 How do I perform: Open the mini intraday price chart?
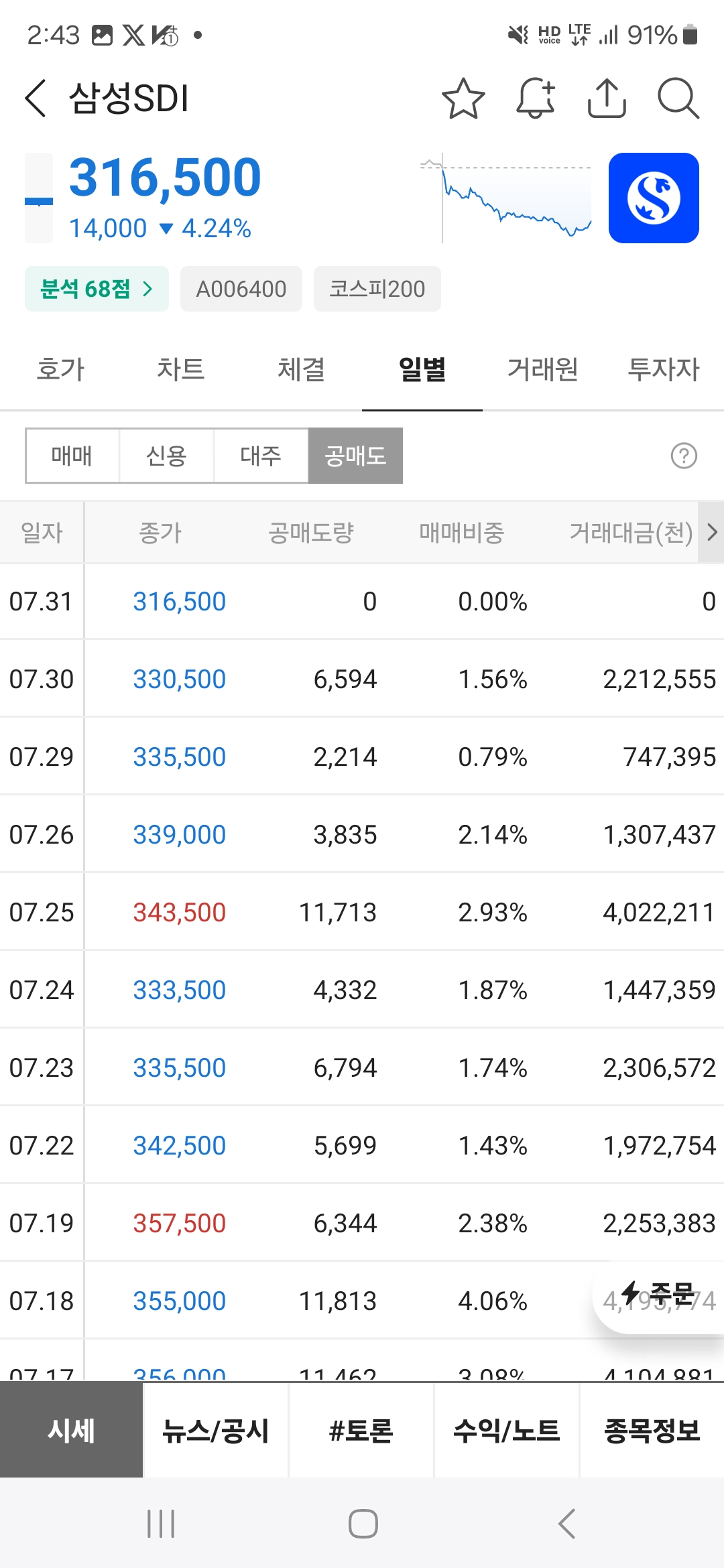pos(506,198)
